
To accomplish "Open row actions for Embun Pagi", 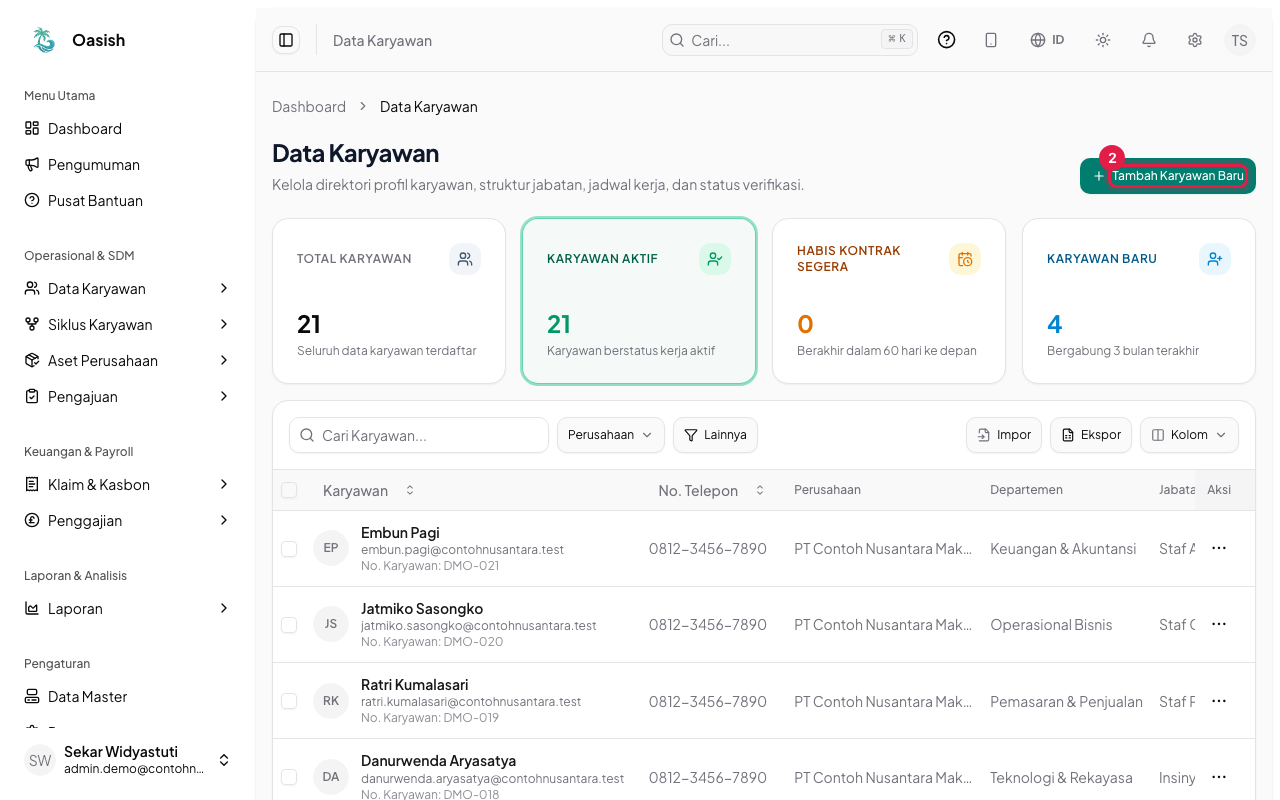I will (1219, 548).
